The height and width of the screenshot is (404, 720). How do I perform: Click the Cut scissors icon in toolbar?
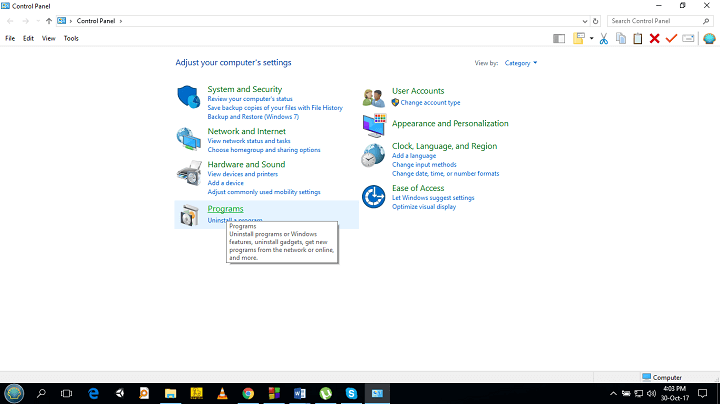click(x=604, y=38)
